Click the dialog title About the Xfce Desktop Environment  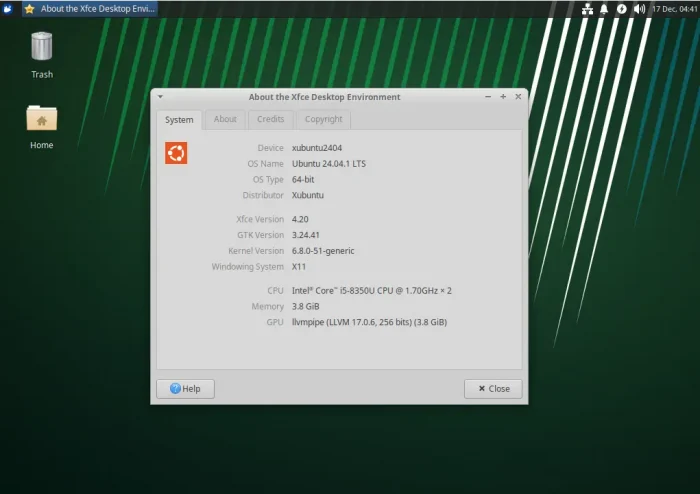click(x=325, y=97)
